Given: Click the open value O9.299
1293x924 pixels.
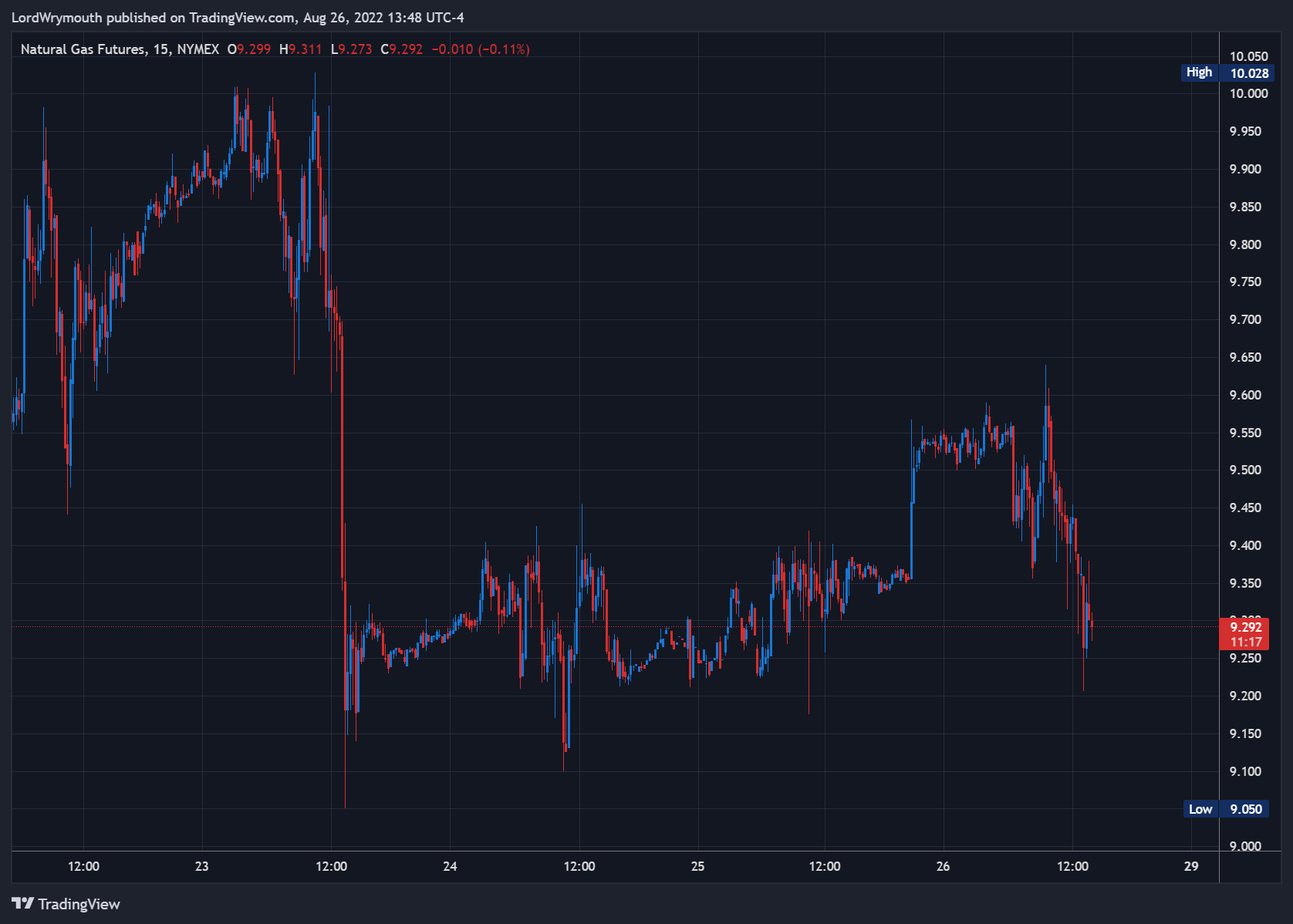Looking at the screenshot, I should [249, 49].
